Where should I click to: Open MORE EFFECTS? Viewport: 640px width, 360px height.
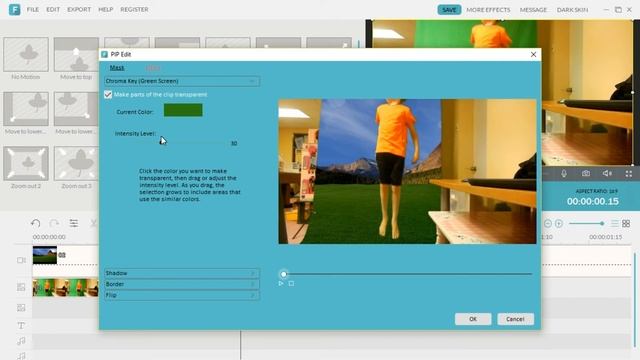(488, 10)
